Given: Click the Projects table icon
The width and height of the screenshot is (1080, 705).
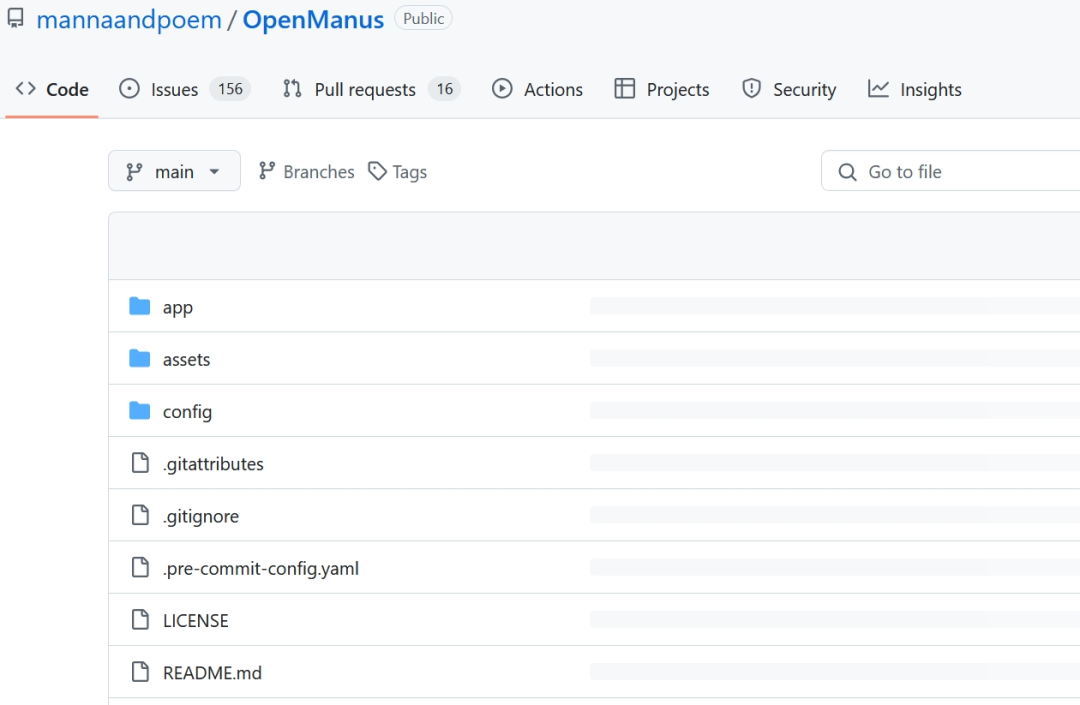Looking at the screenshot, I should point(625,89).
